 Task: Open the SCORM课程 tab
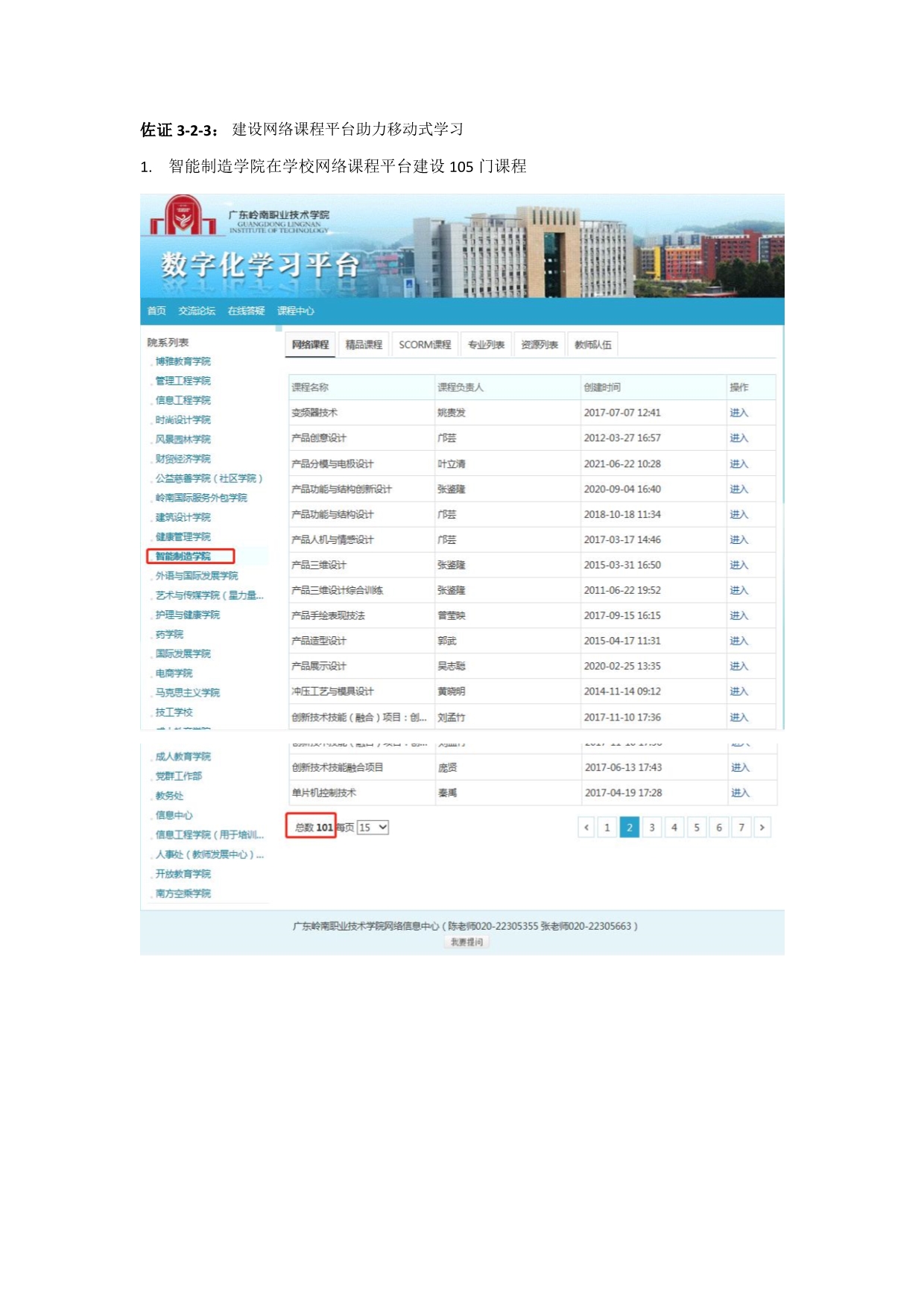coord(425,345)
